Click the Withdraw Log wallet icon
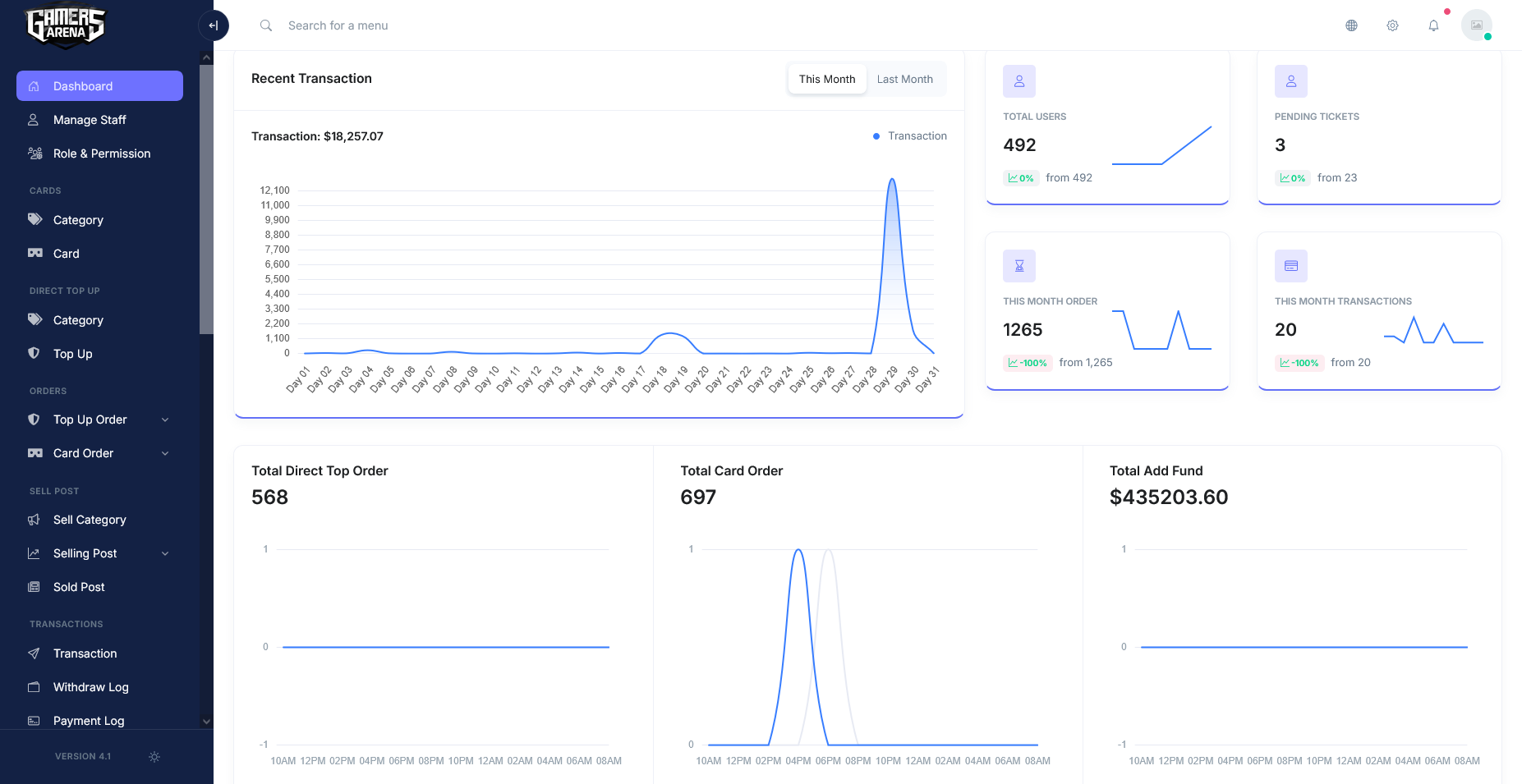 (x=34, y=687)
